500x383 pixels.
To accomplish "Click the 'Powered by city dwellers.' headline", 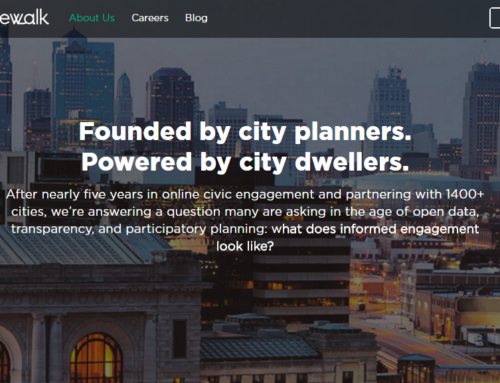I will click(x=245, y=162).
